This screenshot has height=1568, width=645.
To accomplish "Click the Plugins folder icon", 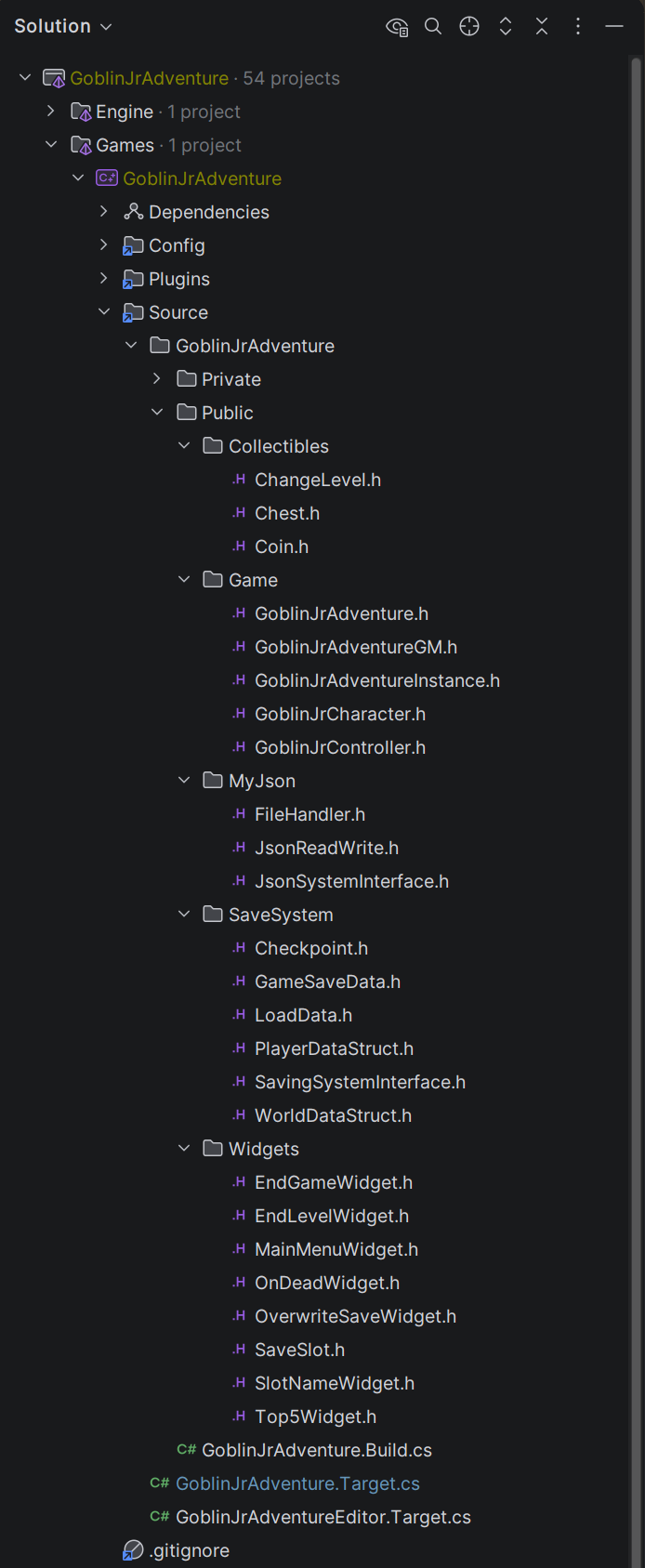I will point(133,279).
